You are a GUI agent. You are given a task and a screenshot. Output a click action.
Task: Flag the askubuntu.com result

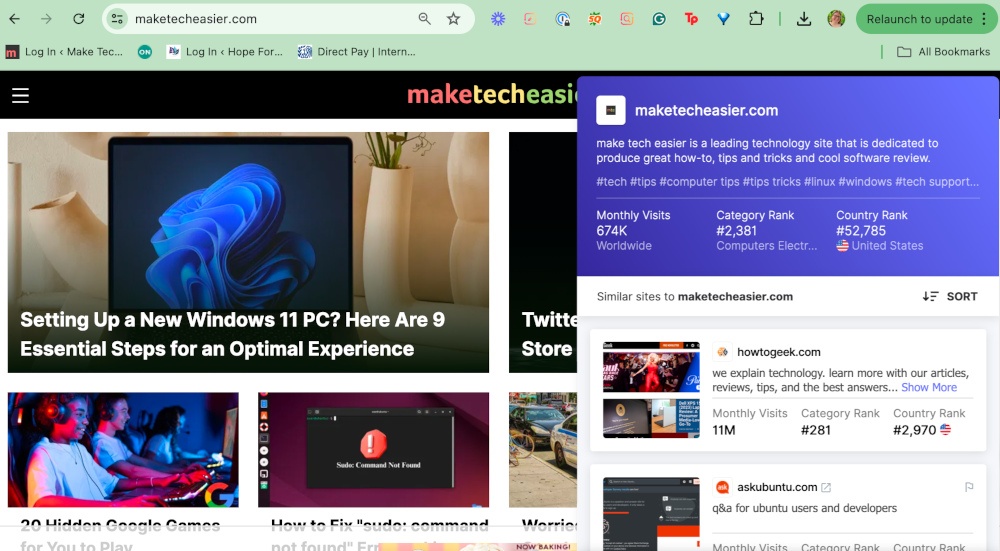[x=969, y=487]
